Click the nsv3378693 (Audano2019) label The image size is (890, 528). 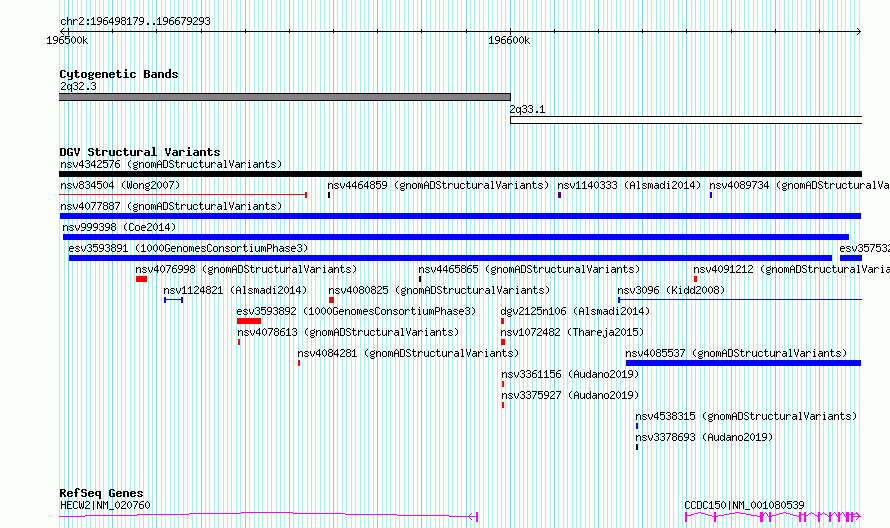coord(704,437)
